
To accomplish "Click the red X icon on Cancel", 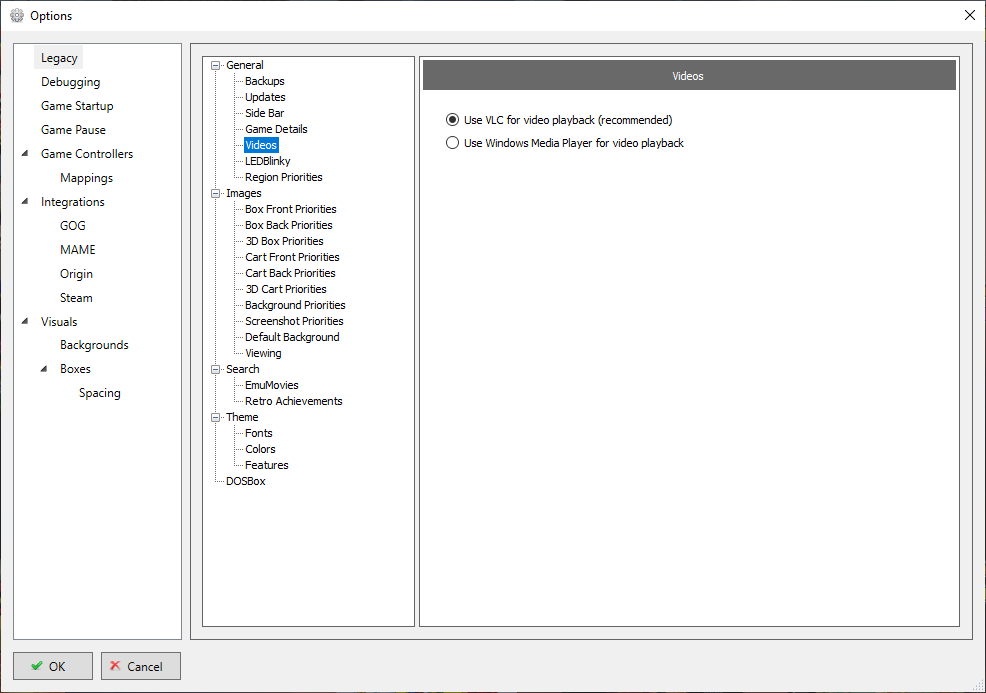I will pyautogui.click(x=115, y=665).
